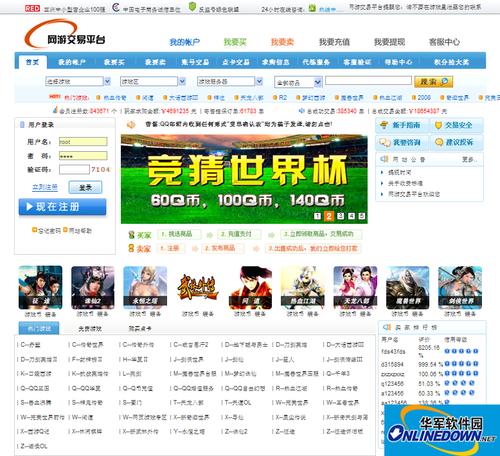Viewport: 500px width, 456px height.
Task: Click the 卖家 seller figure icon
Action: (x=131, y=248)
